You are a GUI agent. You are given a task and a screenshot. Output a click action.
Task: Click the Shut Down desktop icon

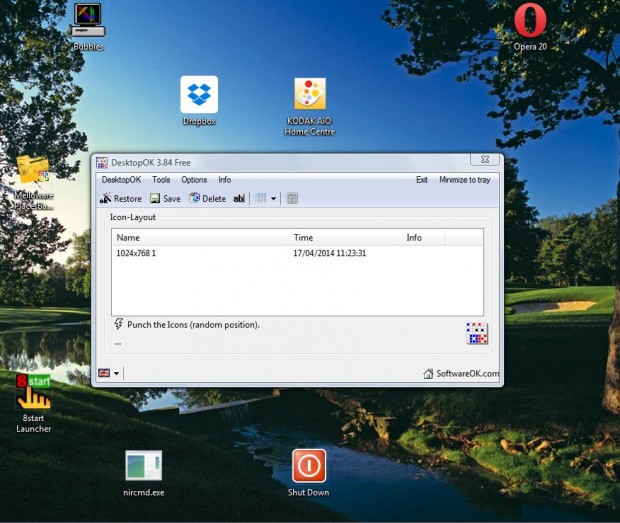coord(308,467)
